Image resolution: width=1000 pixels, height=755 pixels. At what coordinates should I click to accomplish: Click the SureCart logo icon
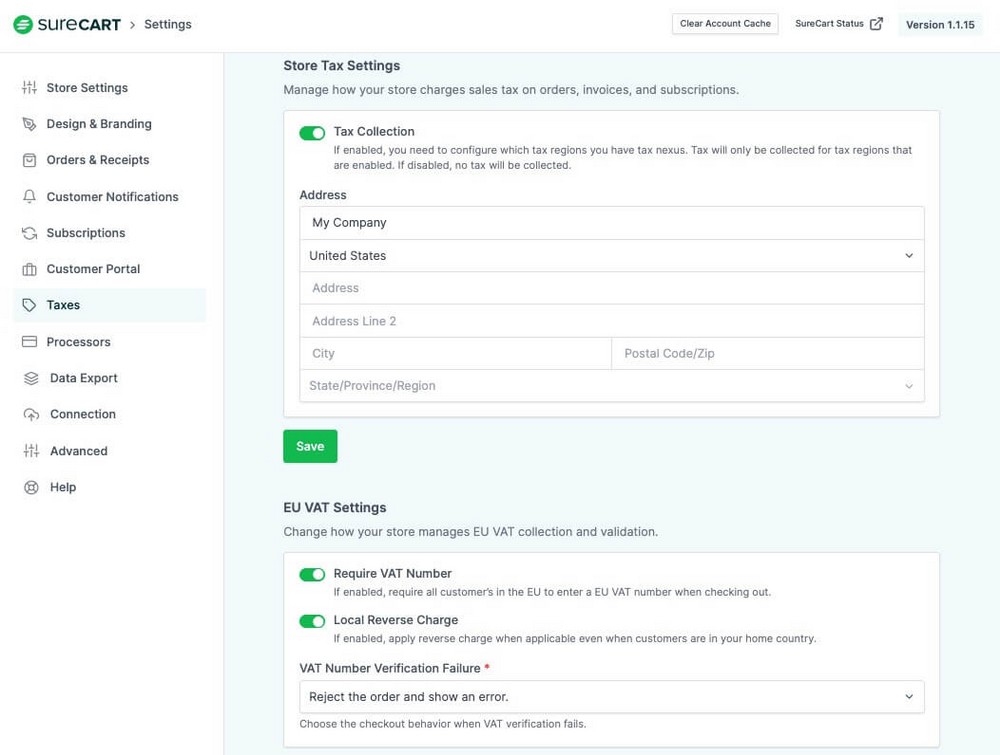point(23,24)
